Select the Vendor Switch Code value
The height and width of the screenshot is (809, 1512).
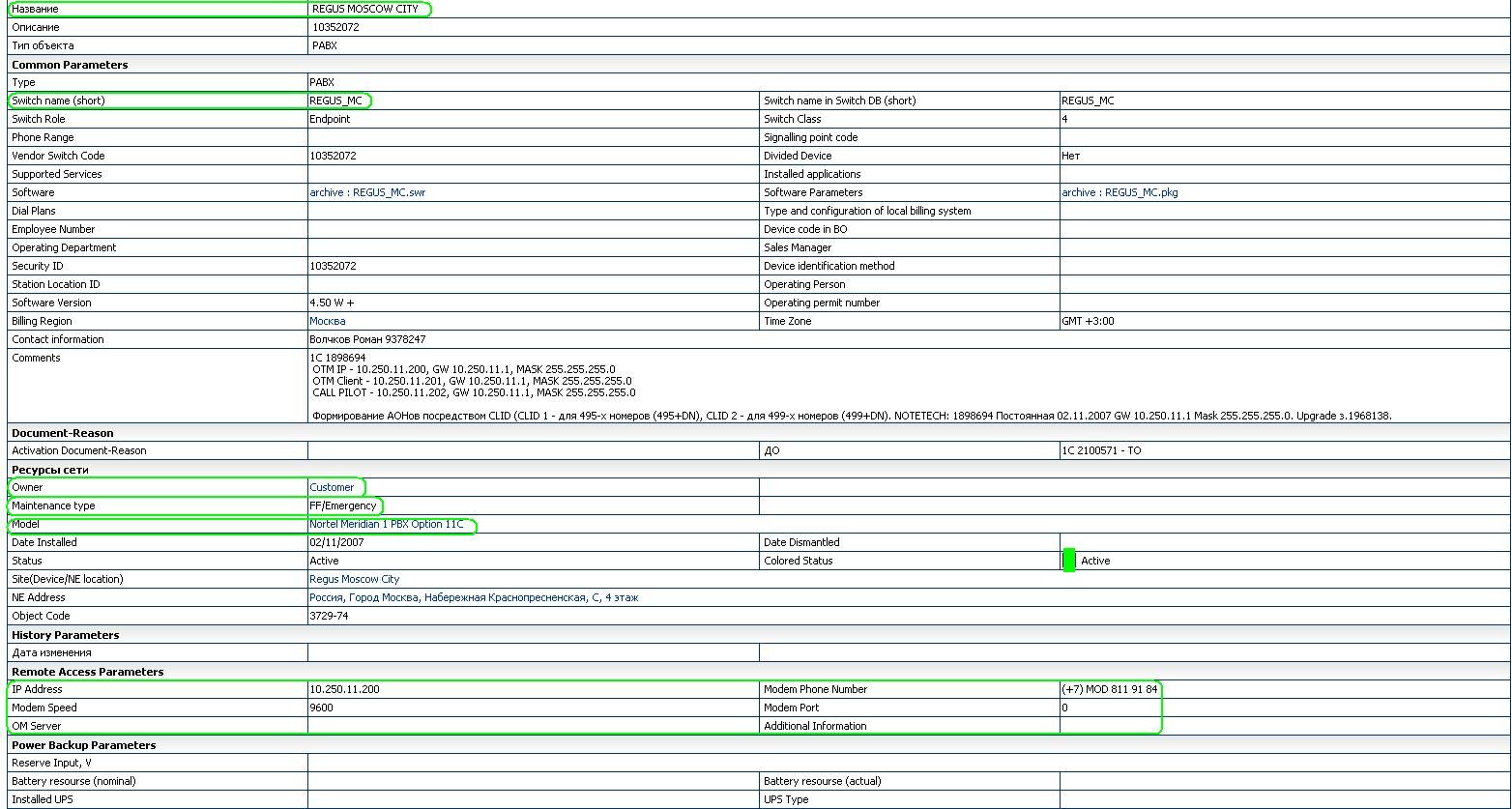(333, 156)
